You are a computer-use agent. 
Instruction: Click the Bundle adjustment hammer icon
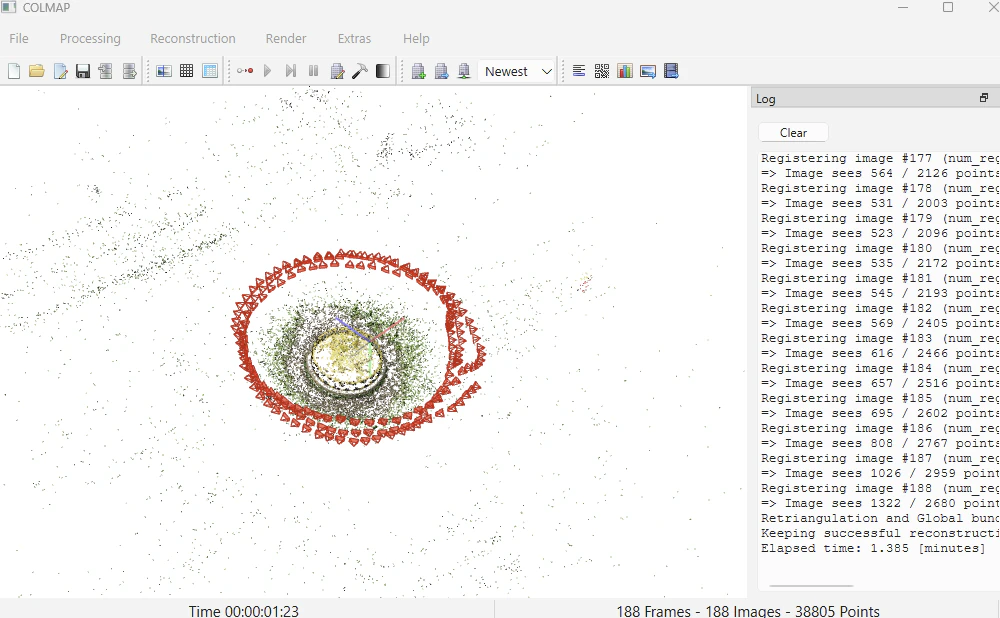[360, 71]
